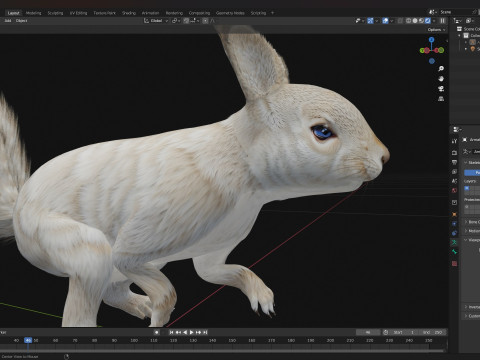This screenshot has width=480, height=360.
Task: Expand the Custom Properties panel
Action: click(x=472, y=316)
